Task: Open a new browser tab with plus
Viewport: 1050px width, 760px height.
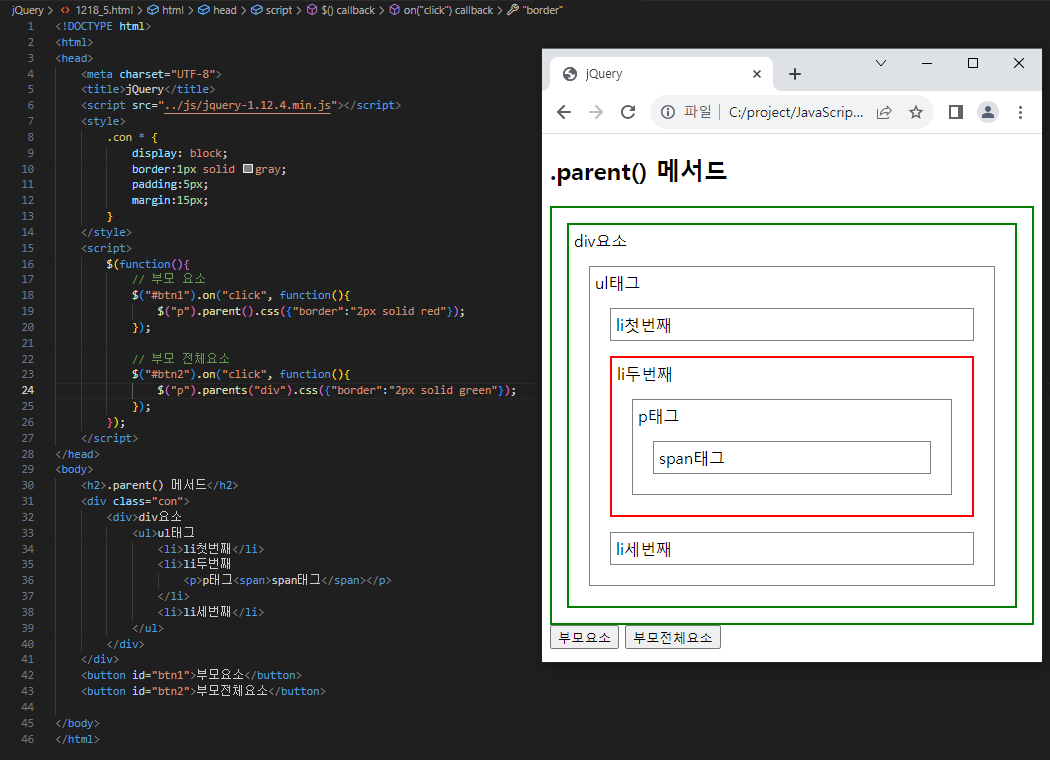Action: (795, 74)
